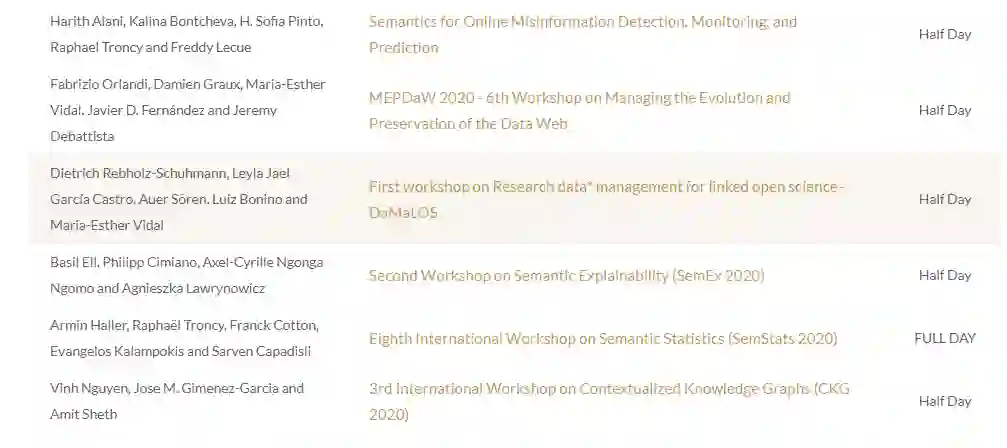Open the MEPDaW 2020 workshop link
The width and height of the screenshot is (1007, 448).
point(579,98)
